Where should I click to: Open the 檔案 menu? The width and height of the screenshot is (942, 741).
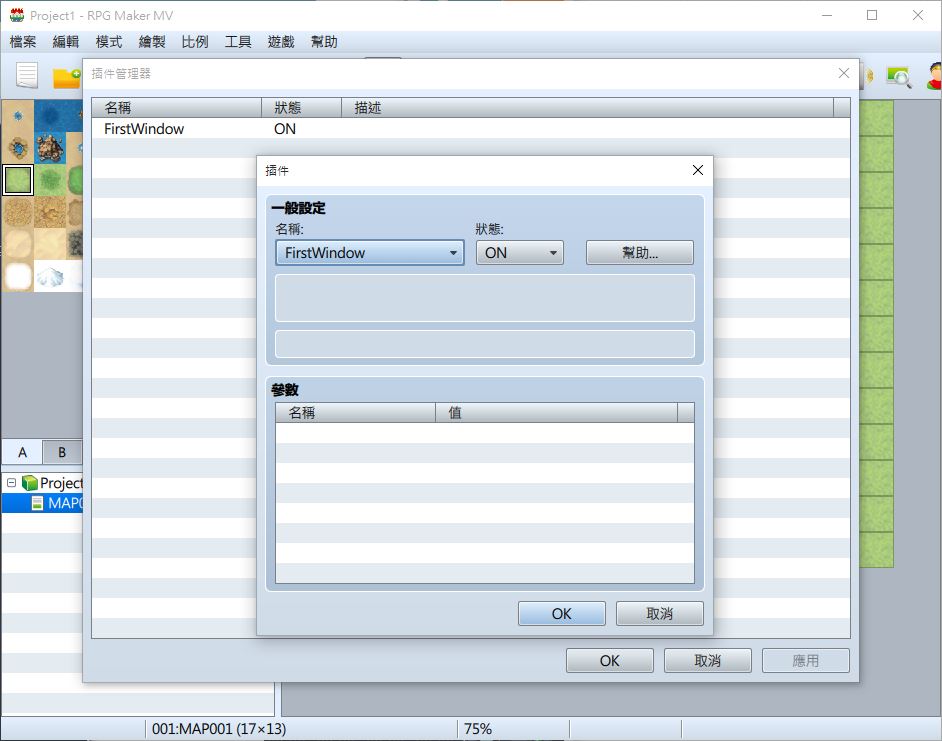pos(23,41)
